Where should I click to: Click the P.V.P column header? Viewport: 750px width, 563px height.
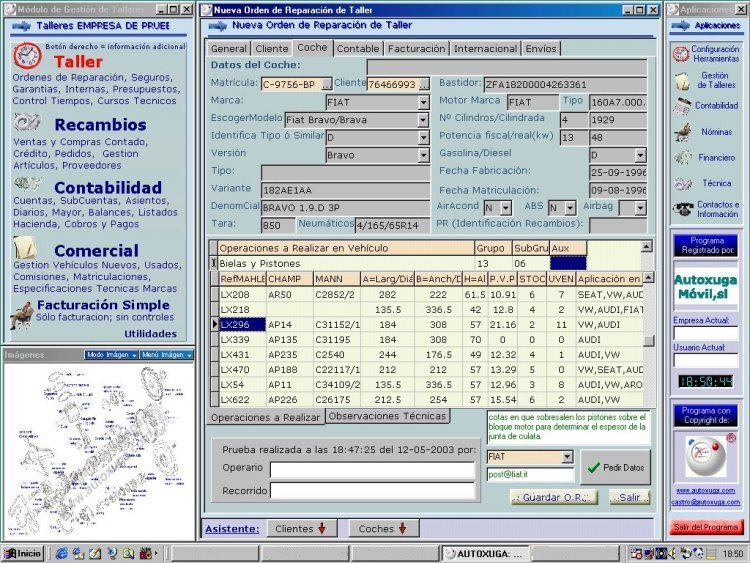tap(502, 279)
